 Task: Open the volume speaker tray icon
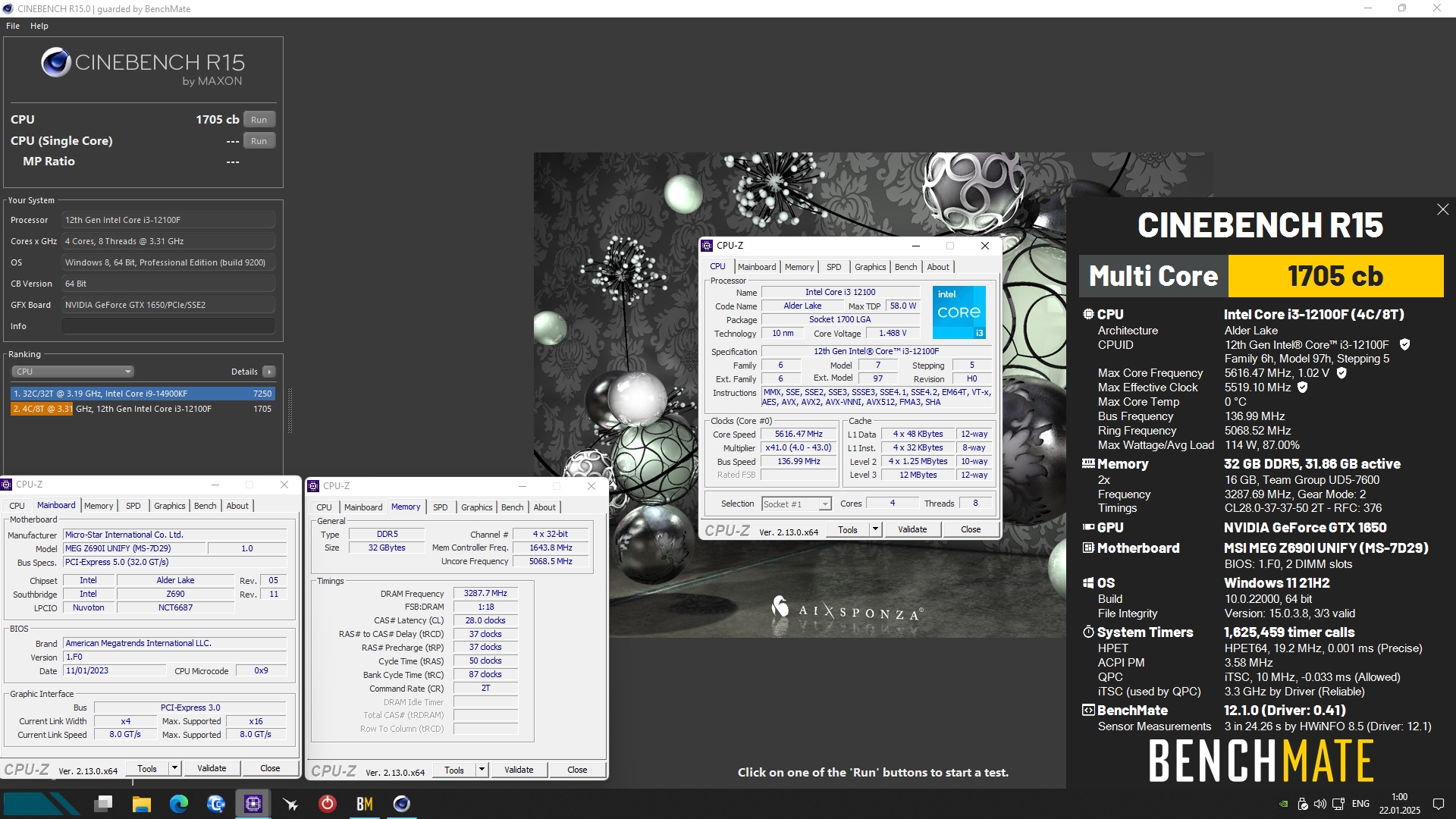point(1320,804)
